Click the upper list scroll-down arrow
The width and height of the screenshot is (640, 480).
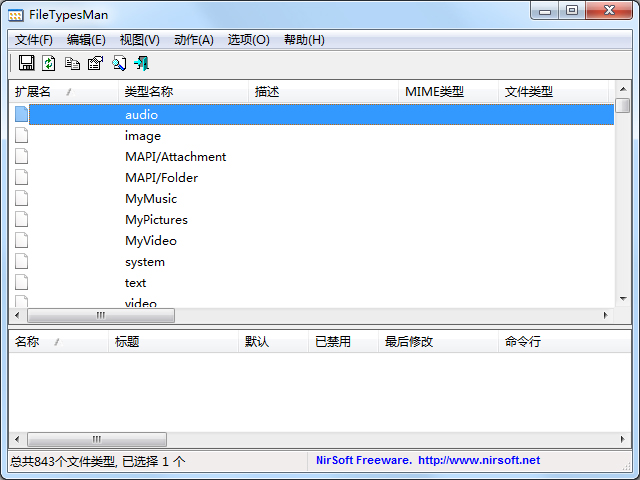623,299
